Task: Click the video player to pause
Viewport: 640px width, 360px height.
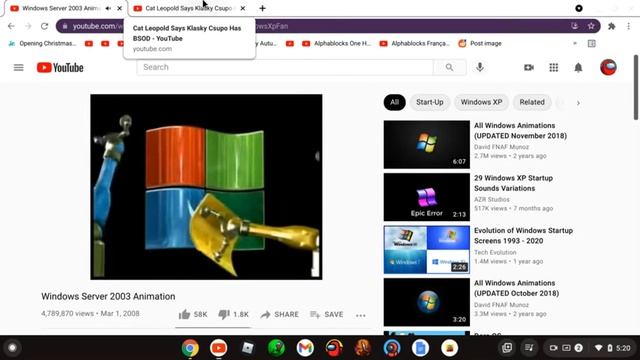Action: [x=206, y=187]
